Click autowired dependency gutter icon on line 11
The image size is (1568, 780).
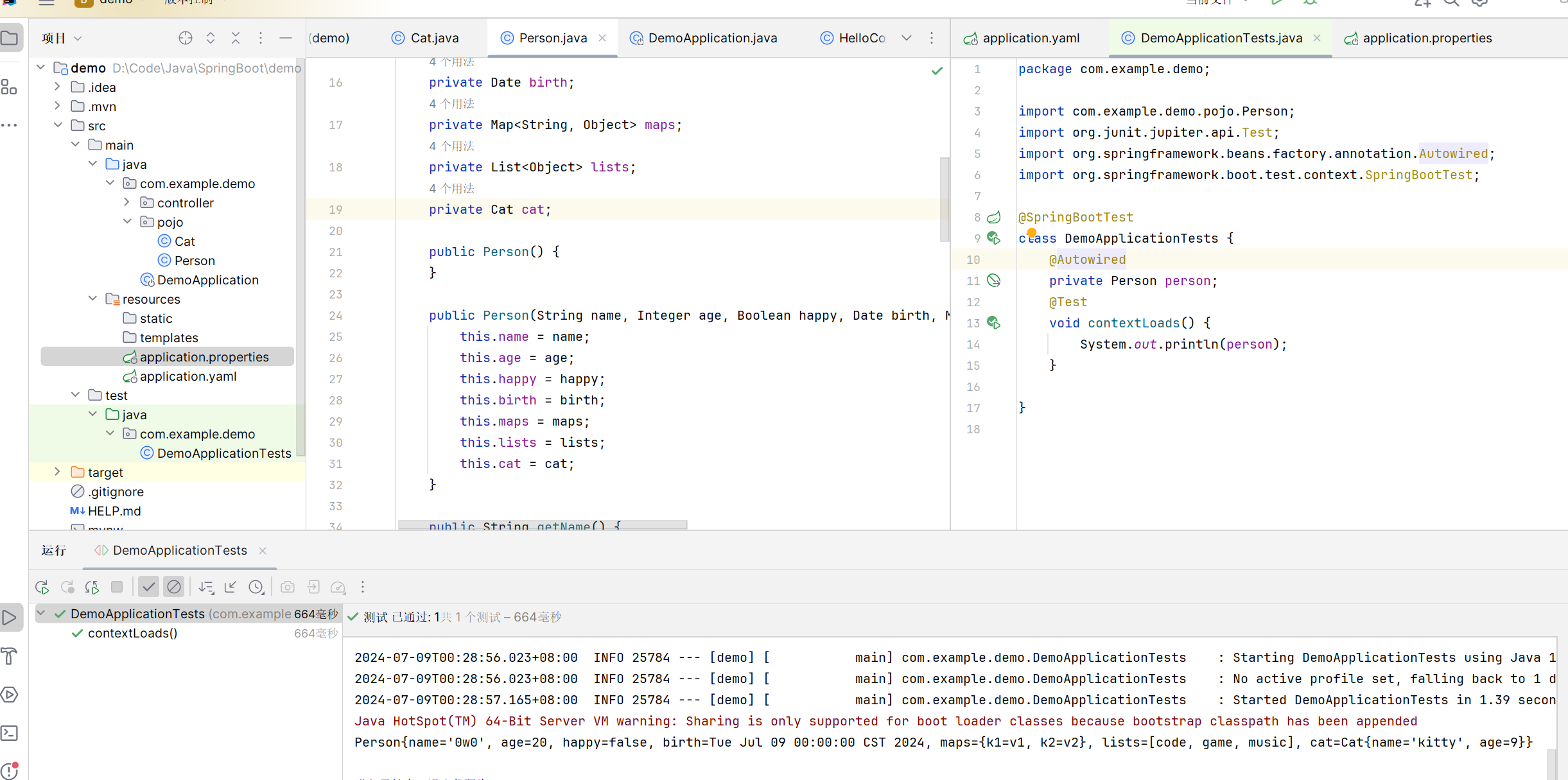[994, 281]
